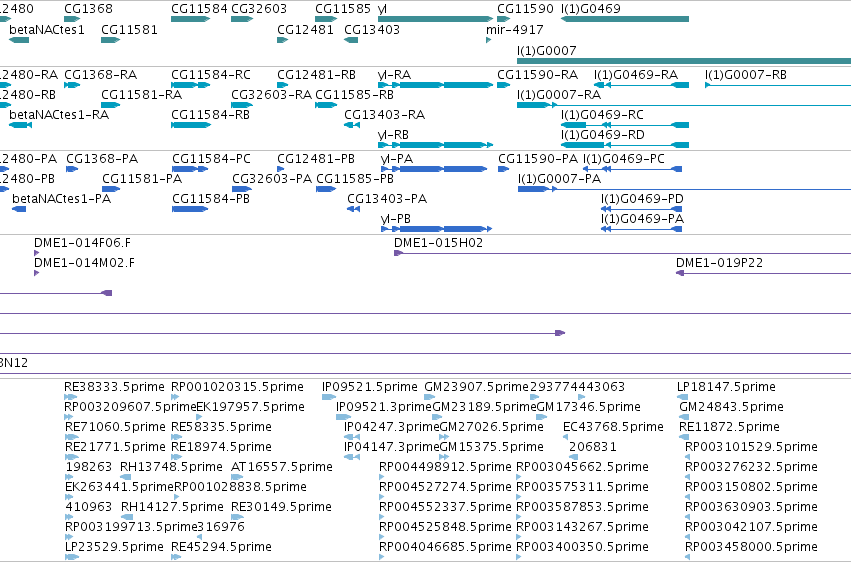
Task: Click the CG32603 gene feature
Action: pyautogui.click(x=242, y=19)
